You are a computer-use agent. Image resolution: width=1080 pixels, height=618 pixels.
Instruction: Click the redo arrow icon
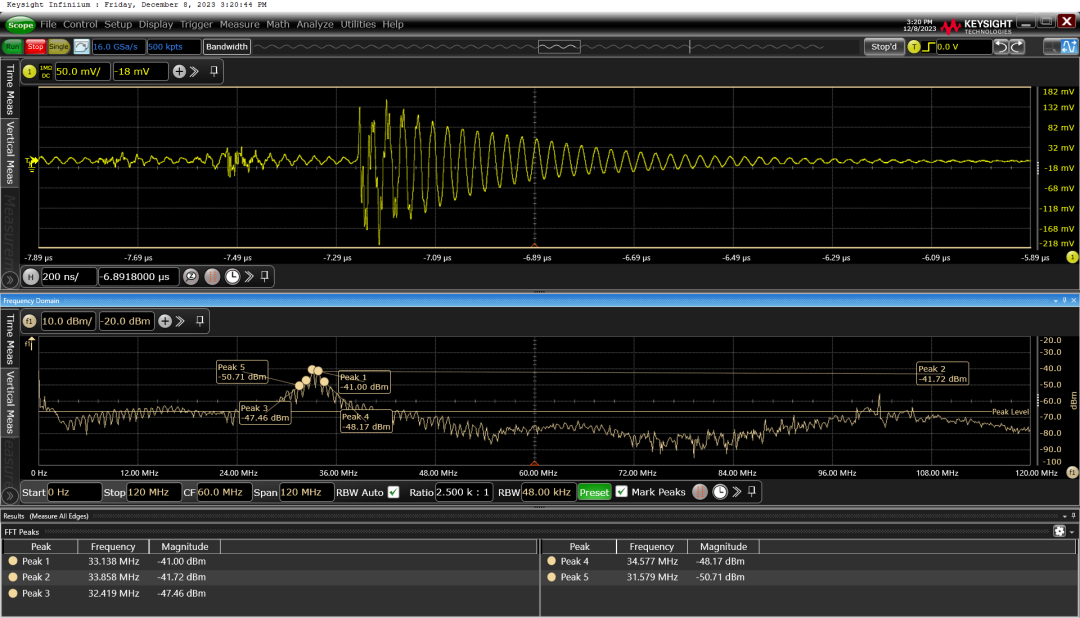point(1017,47)
